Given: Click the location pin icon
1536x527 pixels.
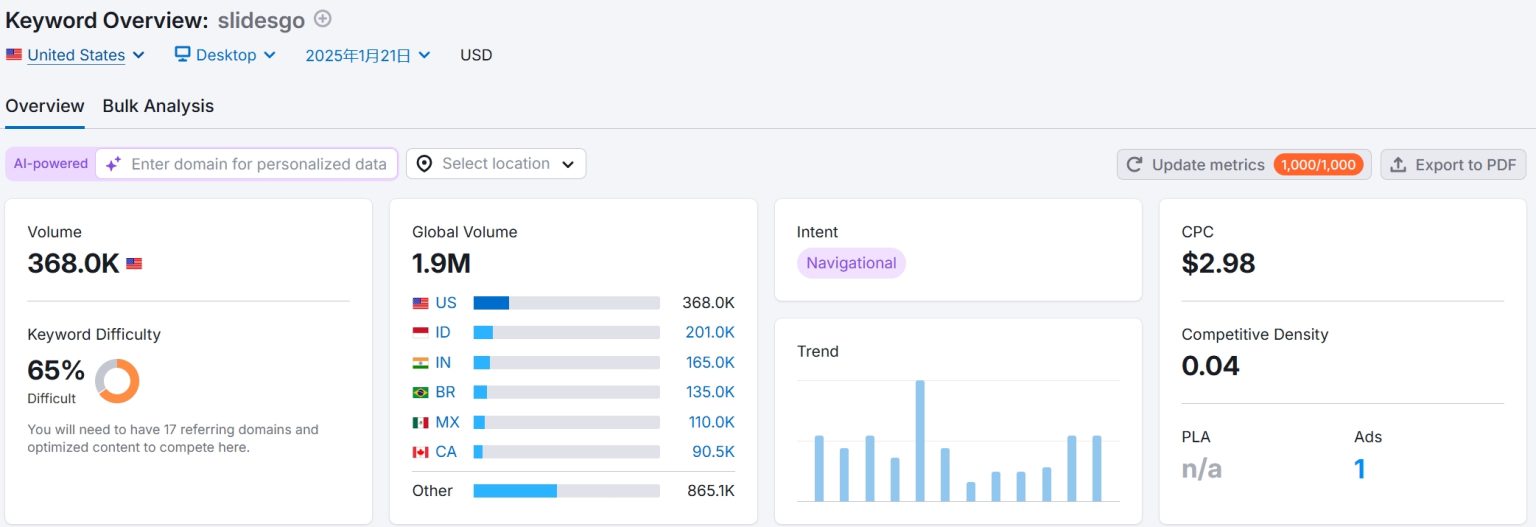Looking at the screenshot, I should 424,164.
